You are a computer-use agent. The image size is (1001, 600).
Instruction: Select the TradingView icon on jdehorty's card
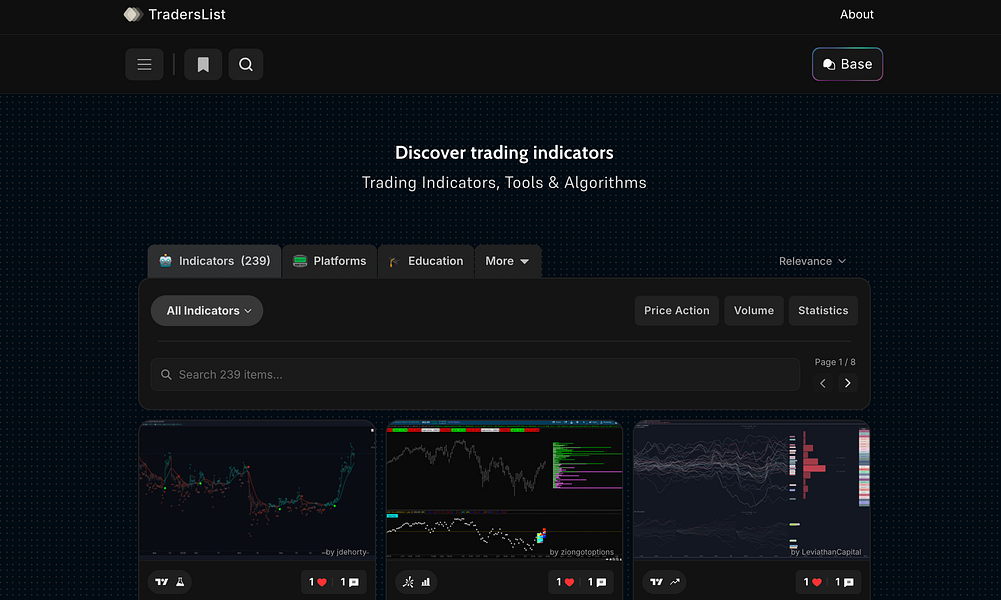coord(161,582)
